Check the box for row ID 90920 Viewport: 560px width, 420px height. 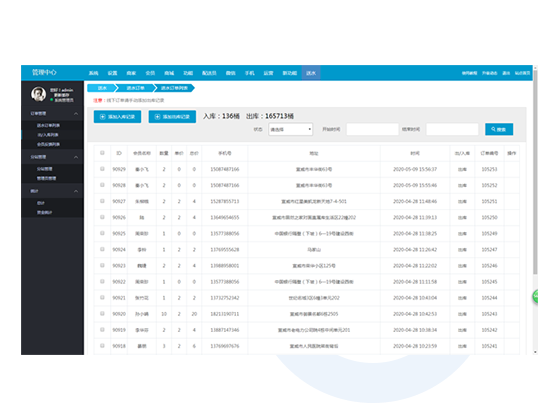pyautogui.click(x=102, y=314)
